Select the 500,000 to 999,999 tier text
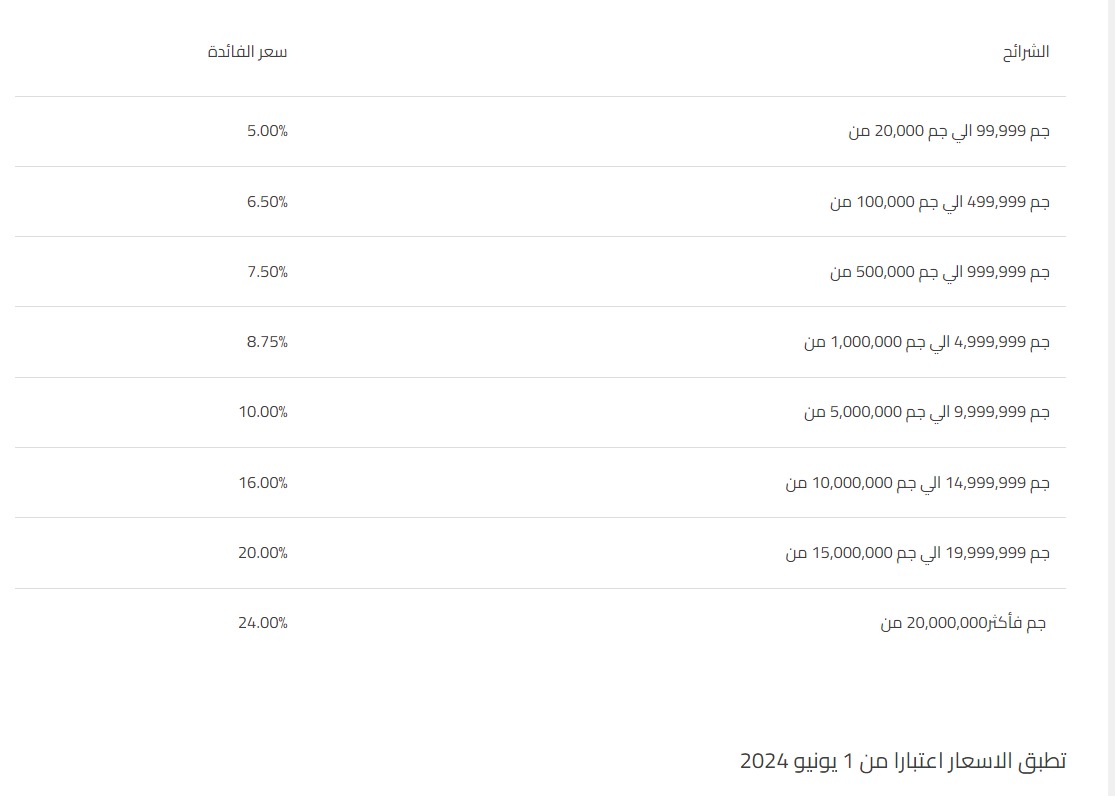Screen dimensions: 1115x796 [x=940, y=272]
